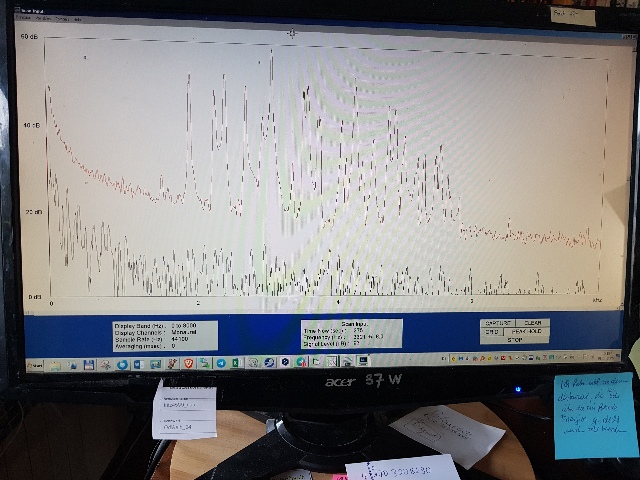
Task: Click the Time Now (sec) readout
Action: click(x=333, y=331)
